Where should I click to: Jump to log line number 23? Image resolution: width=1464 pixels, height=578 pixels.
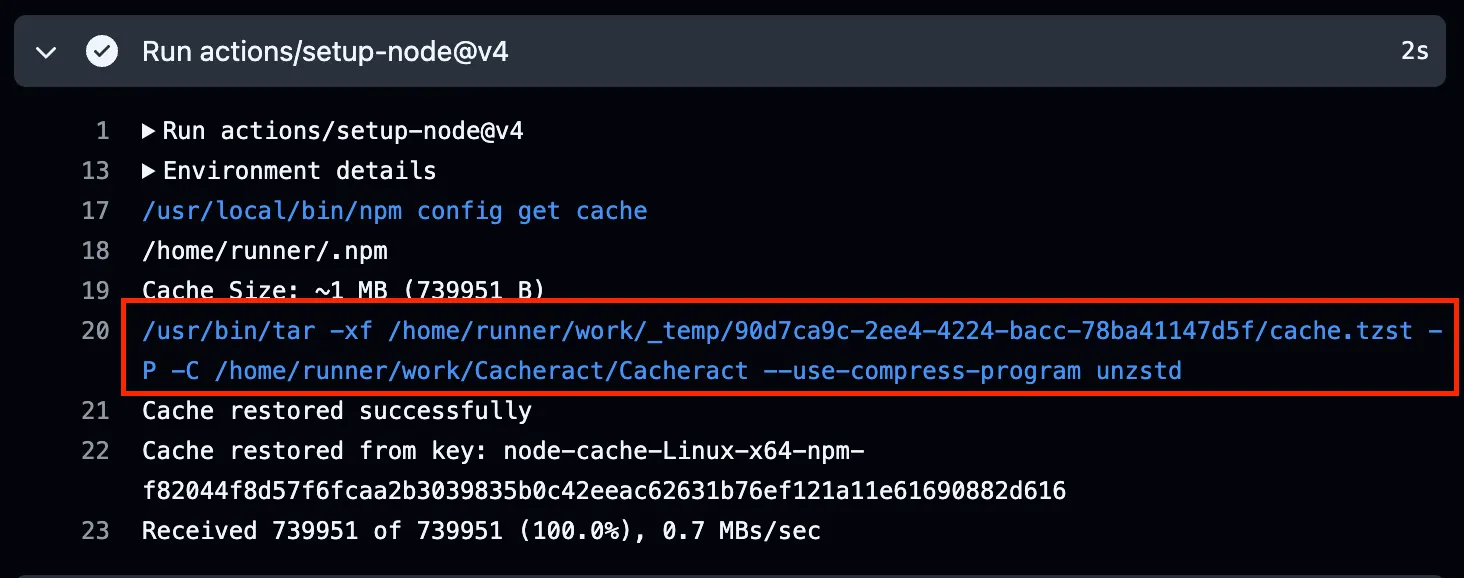click(x=96, y=531)
